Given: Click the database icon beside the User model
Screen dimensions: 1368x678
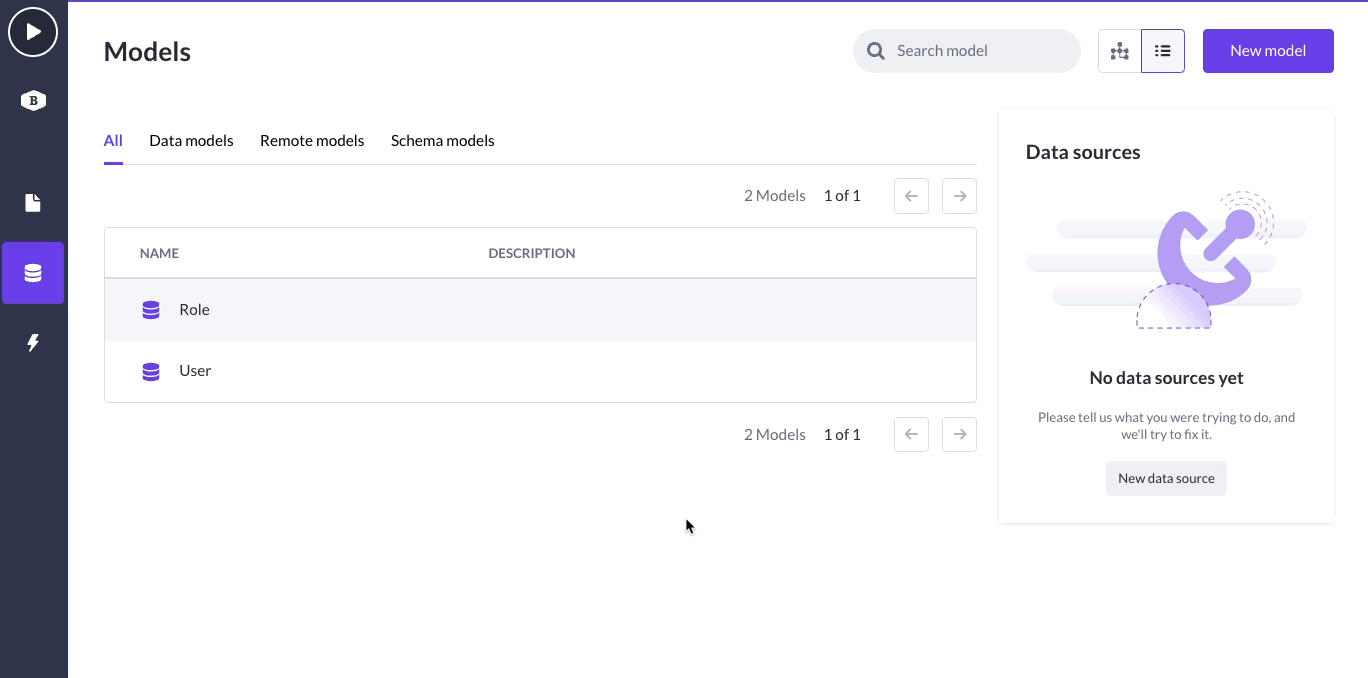Looking at the screenshot, I should 150,371.
